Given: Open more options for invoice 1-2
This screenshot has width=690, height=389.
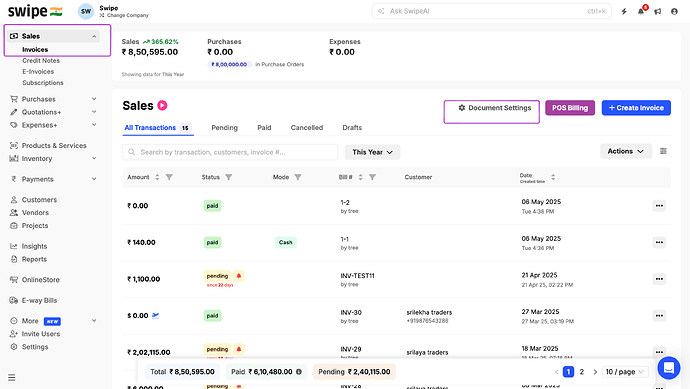Looking at the screenshot, I should [659, 206].
